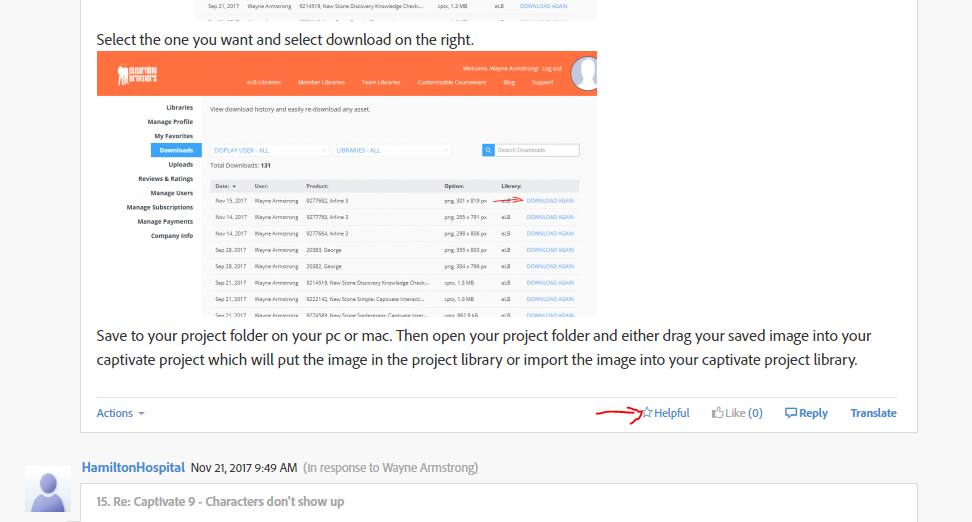The width and height of the screenshot is (972, 522).
Task: Open the HamiltonHospital profile link
Action: (x=133, y=467)
